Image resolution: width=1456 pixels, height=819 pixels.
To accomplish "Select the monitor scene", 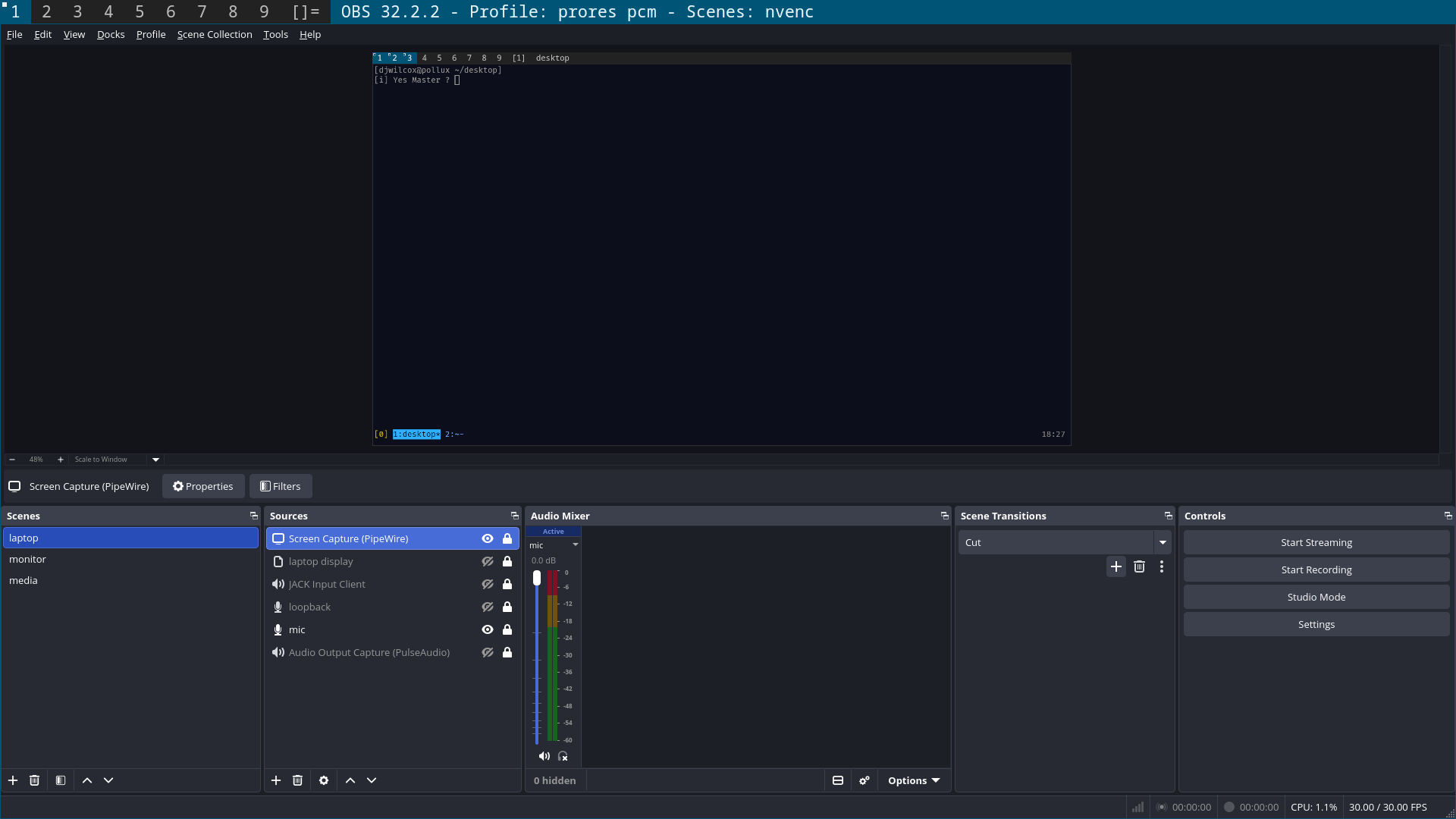I will pyautogui.click(x=130, y=559).
